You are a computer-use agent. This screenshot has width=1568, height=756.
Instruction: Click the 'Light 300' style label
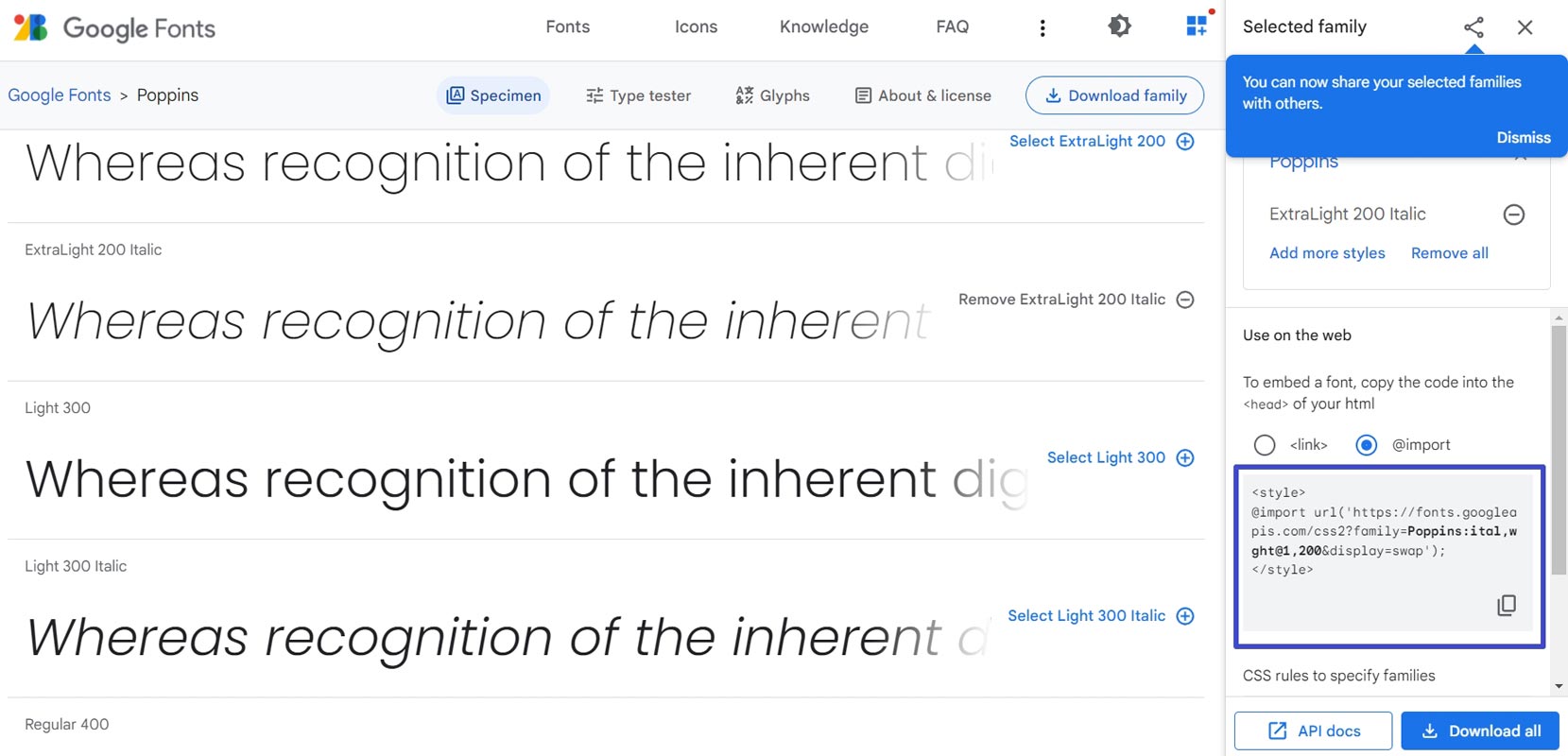[58, 408]
